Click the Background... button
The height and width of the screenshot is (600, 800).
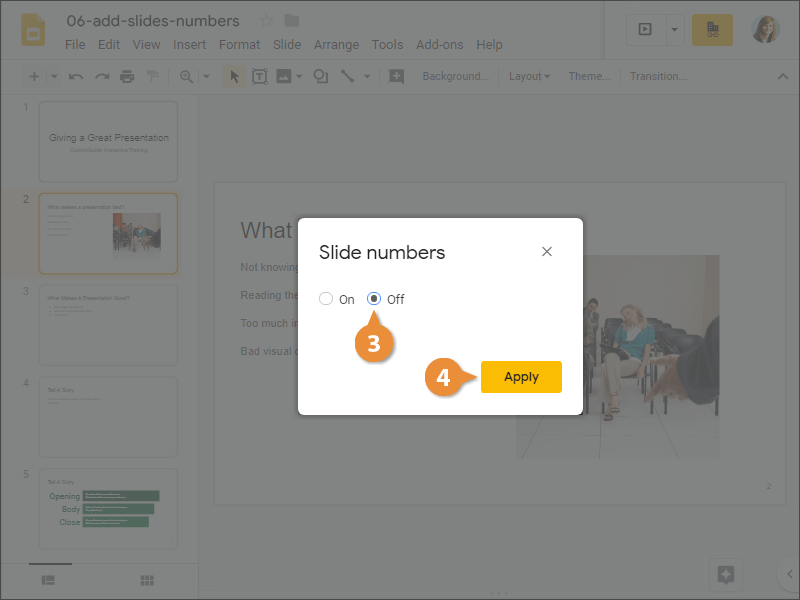[455, 76]
